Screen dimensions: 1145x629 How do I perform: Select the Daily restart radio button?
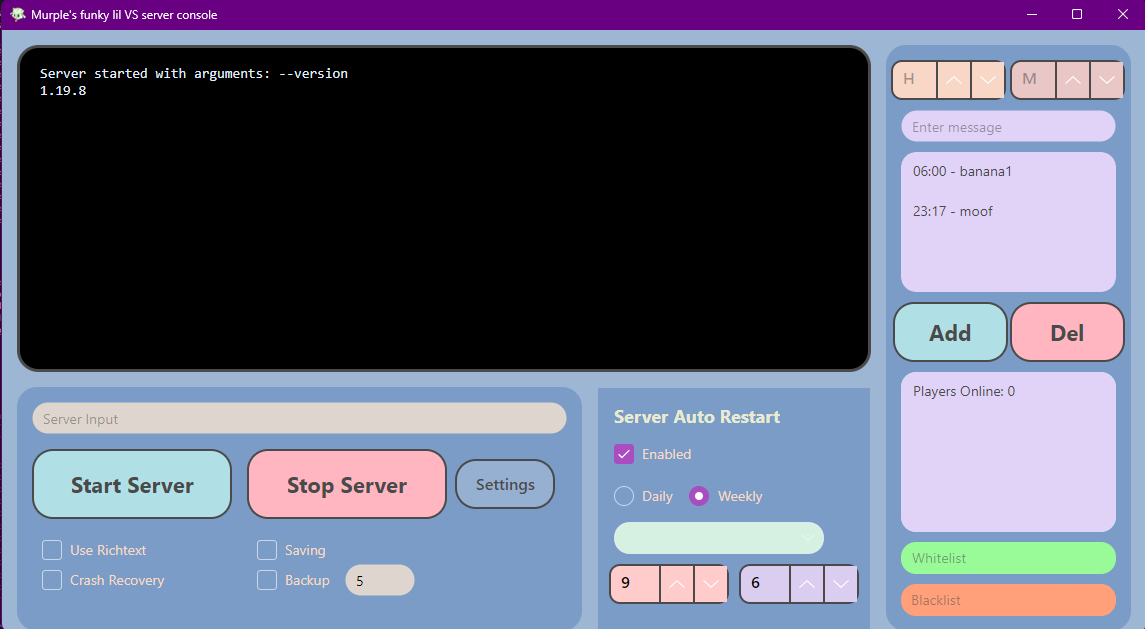(624, 496)
